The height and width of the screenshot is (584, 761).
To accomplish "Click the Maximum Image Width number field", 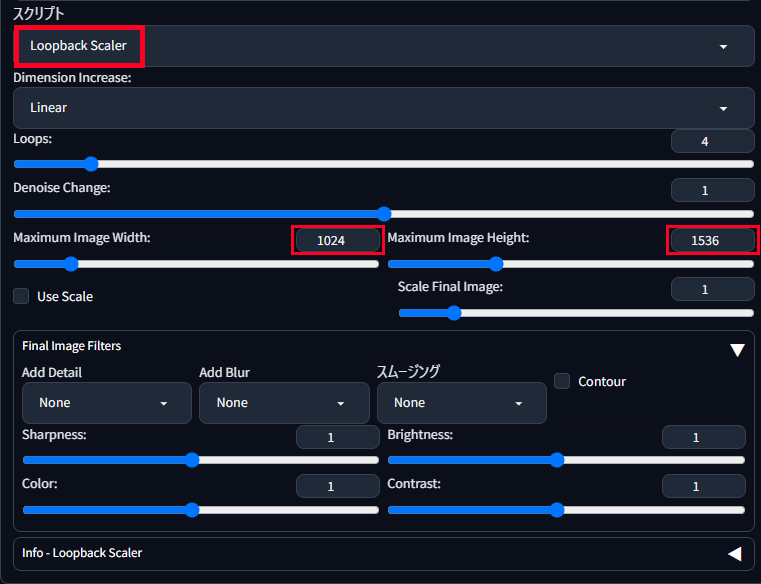I will (x=338, y=240).
